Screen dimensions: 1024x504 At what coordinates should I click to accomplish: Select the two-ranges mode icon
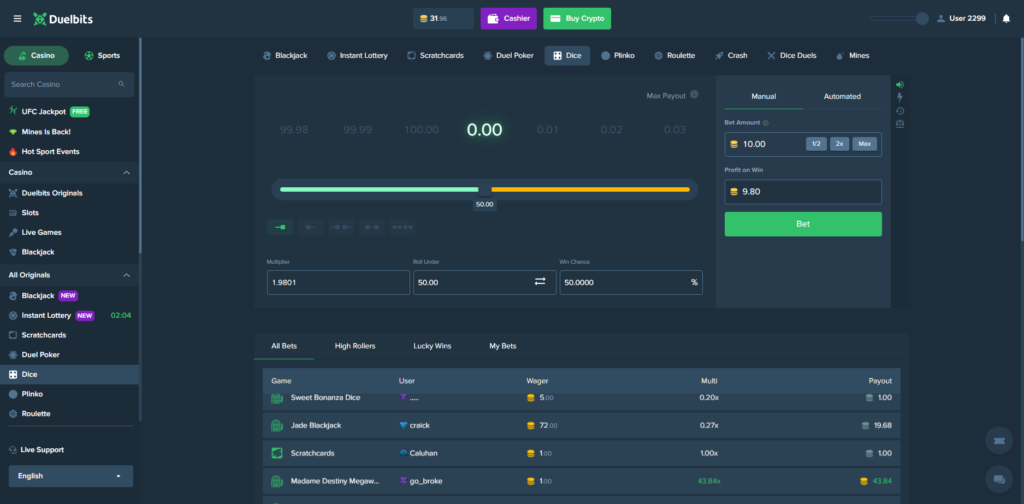[x=402, y=227]
